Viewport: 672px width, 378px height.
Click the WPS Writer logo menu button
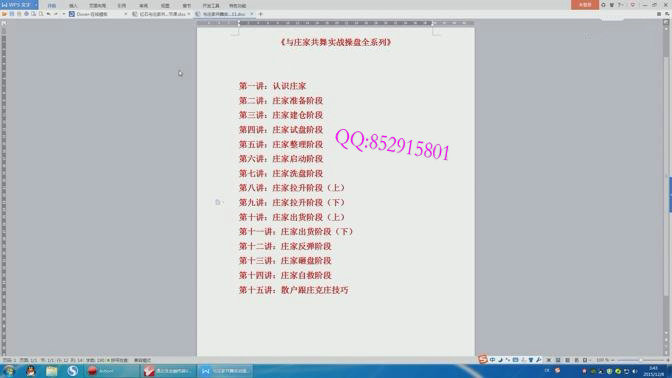pos(16,5)
